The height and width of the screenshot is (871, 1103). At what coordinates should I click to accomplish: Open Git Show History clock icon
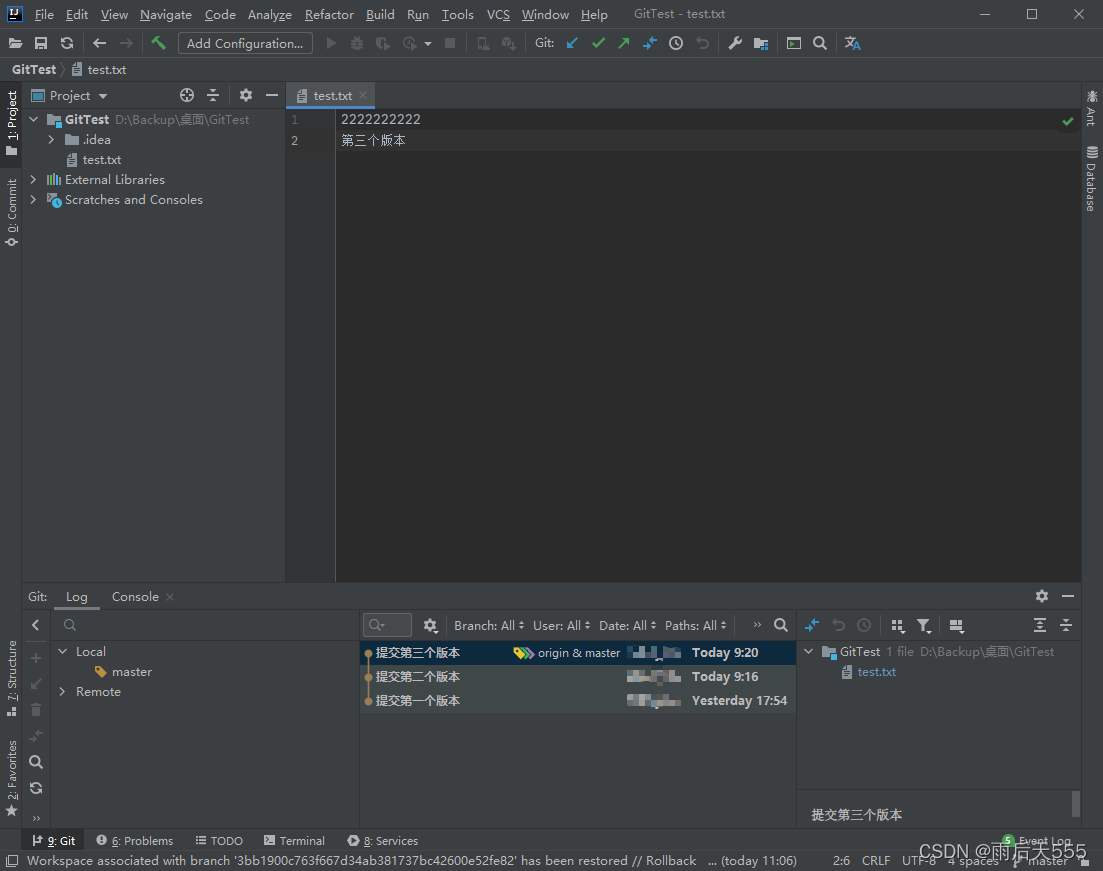click(x=675, y=44)
